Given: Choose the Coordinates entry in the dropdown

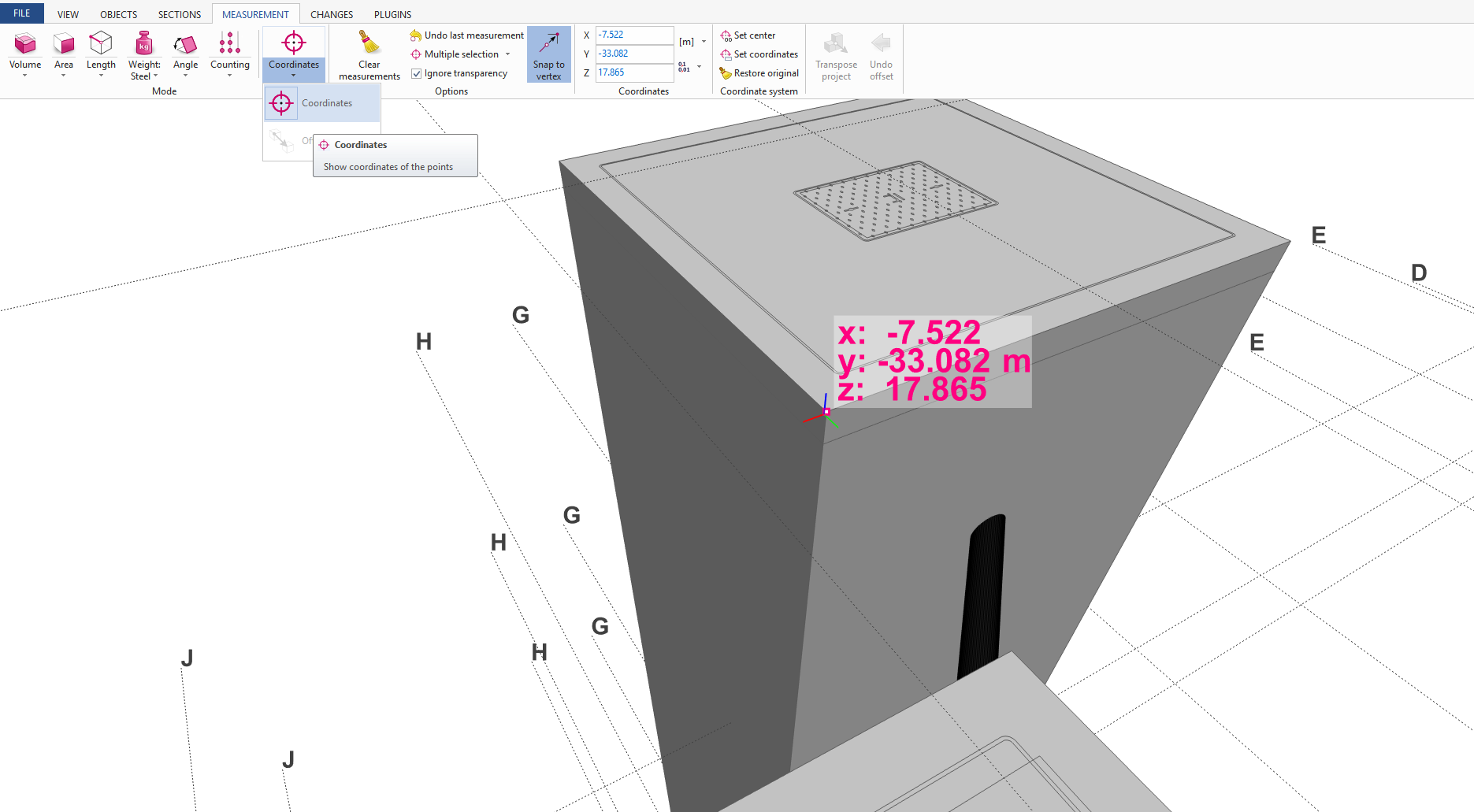Looking at the screenshot, I should pos(322,103).
